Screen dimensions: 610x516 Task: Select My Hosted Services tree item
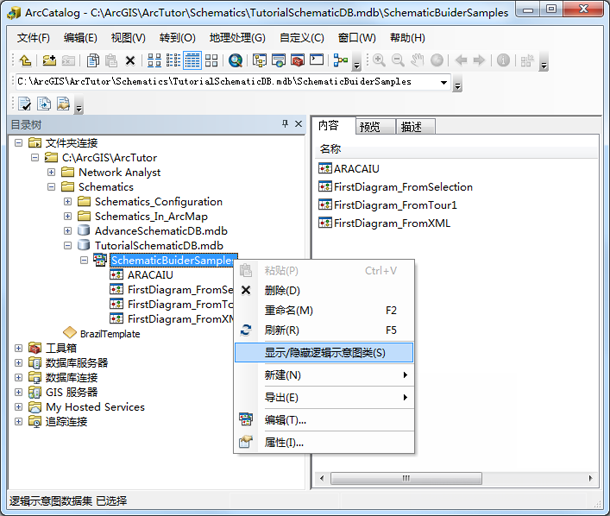point(95,407)
